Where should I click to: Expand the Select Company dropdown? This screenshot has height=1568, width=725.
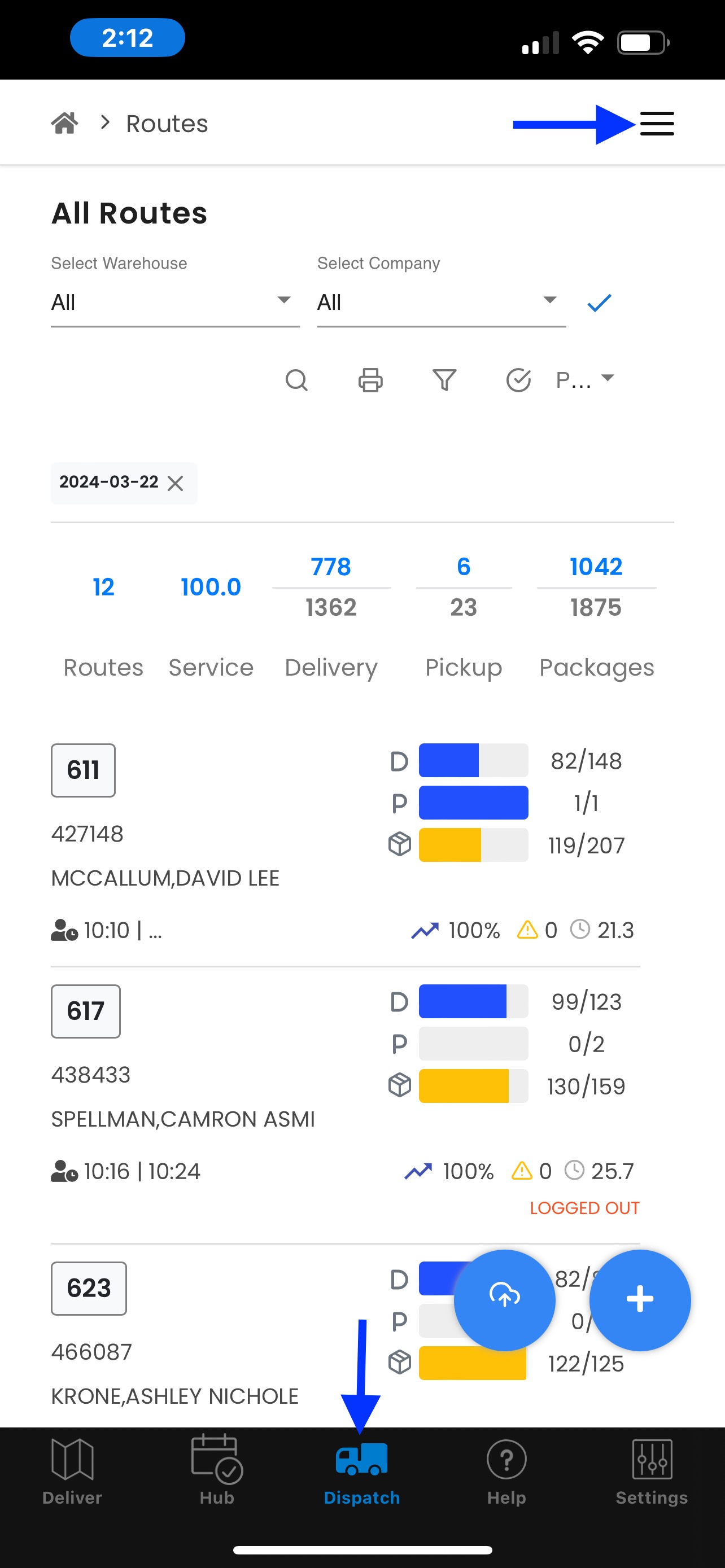point(442,303)
